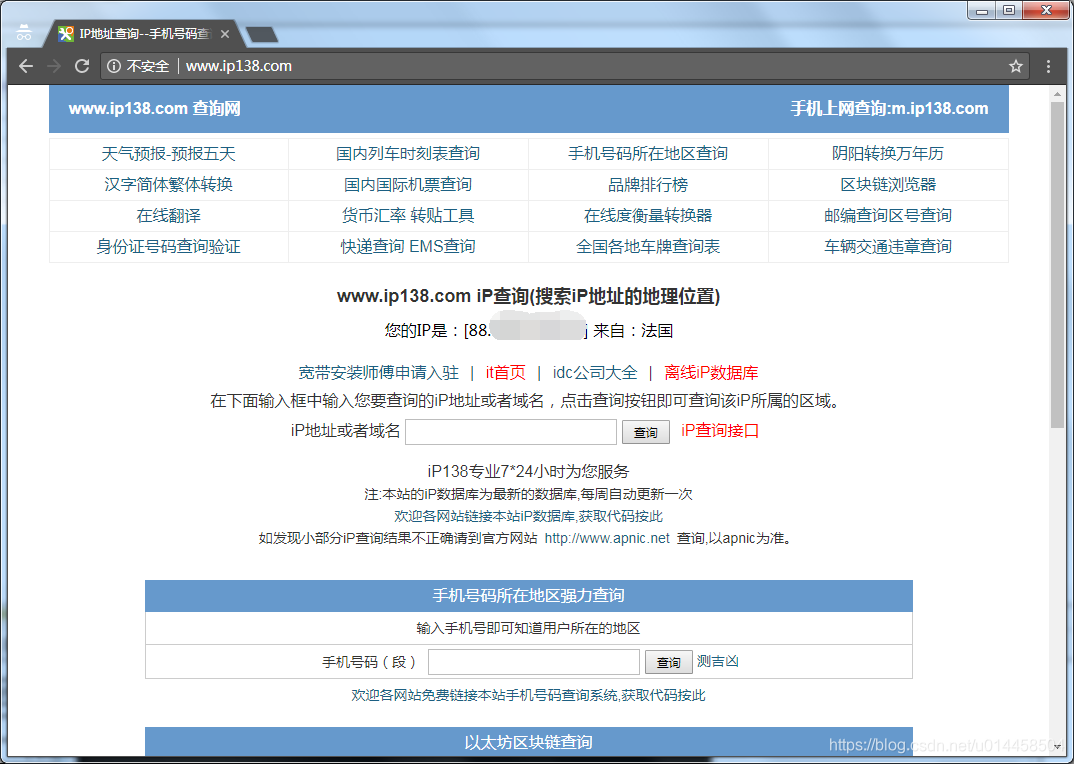Open EMS查询 link

(442, 247)
